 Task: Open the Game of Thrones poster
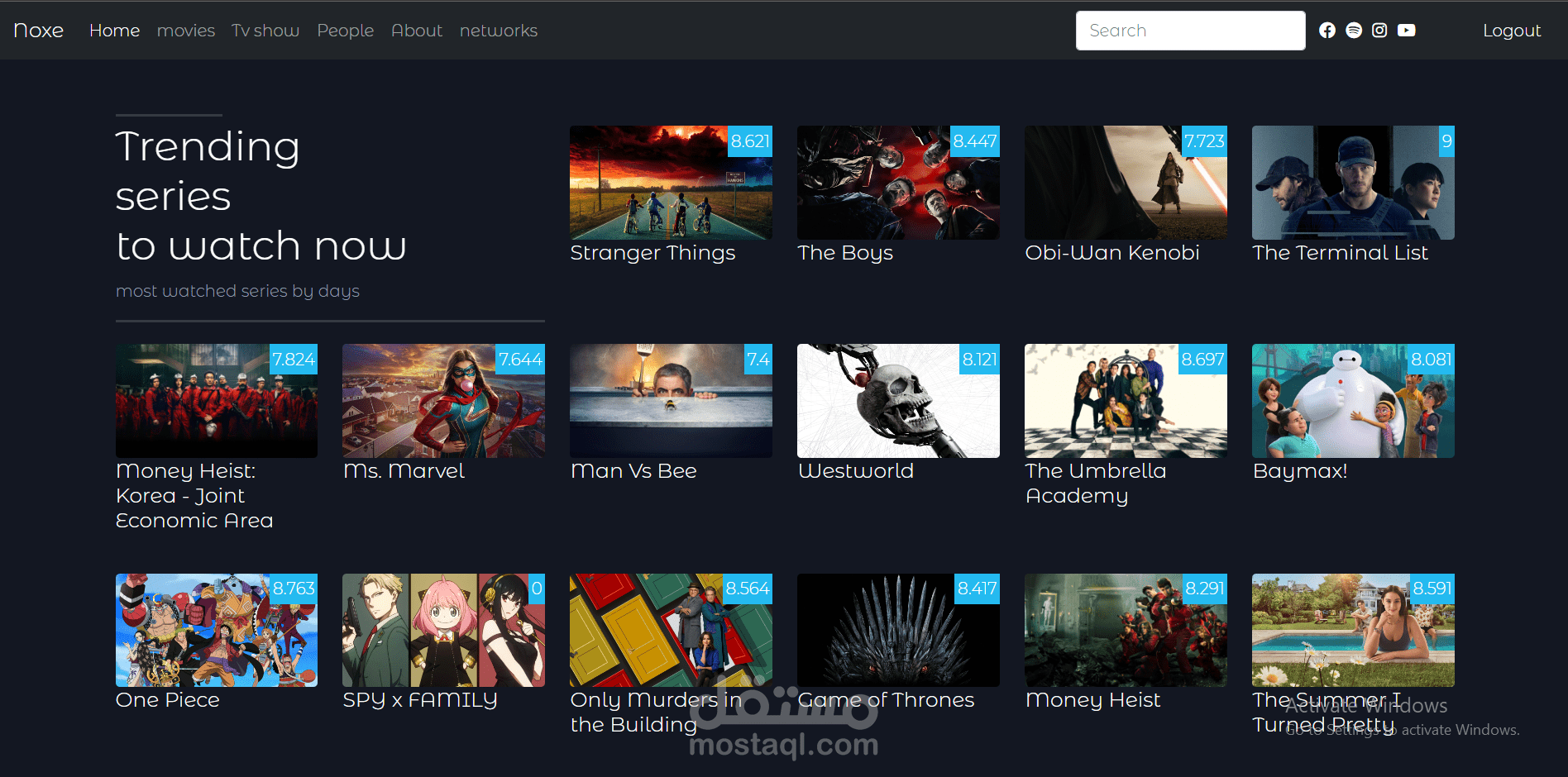point(898,630)
